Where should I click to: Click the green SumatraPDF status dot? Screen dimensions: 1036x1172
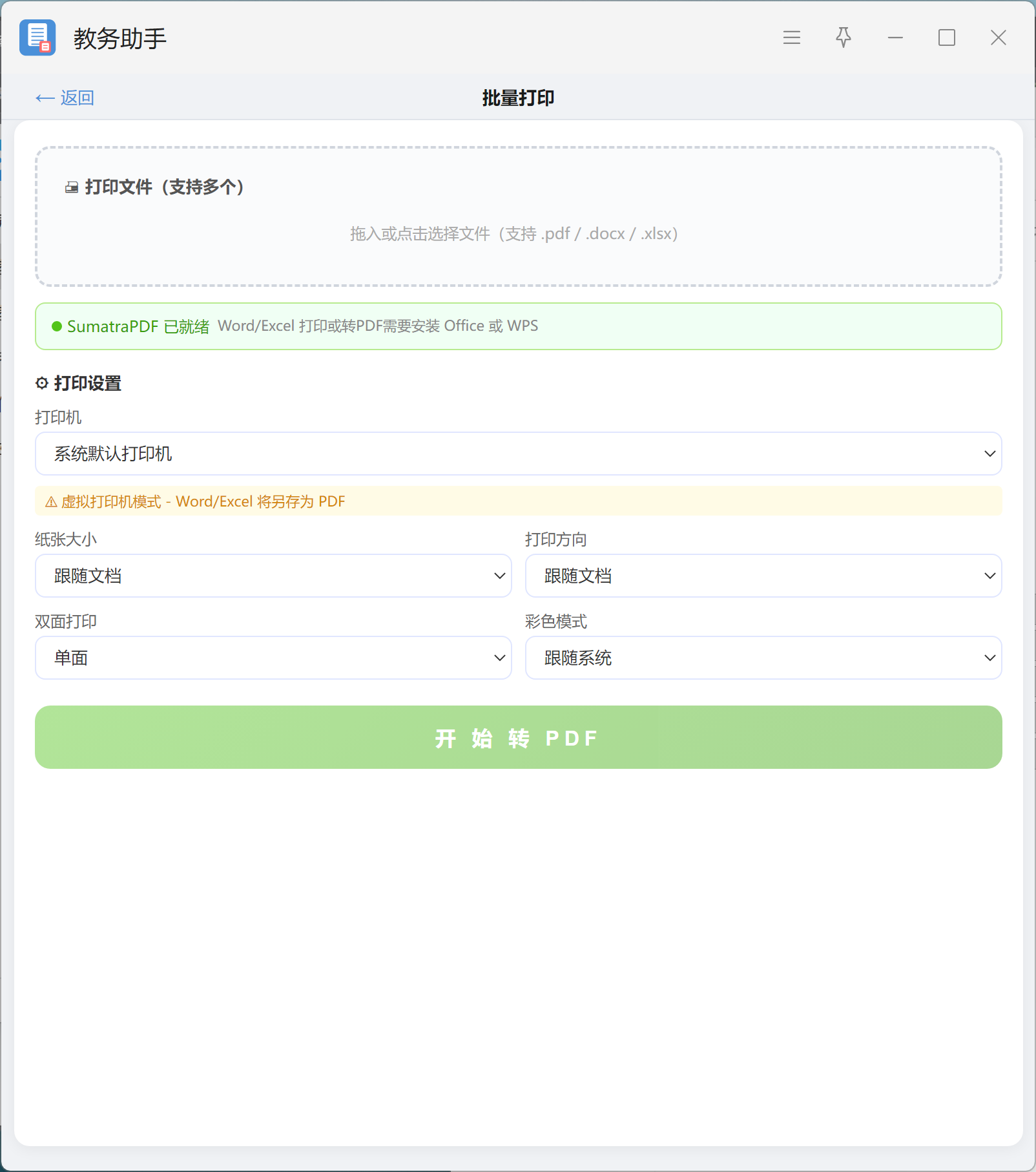tap(57, 326)
